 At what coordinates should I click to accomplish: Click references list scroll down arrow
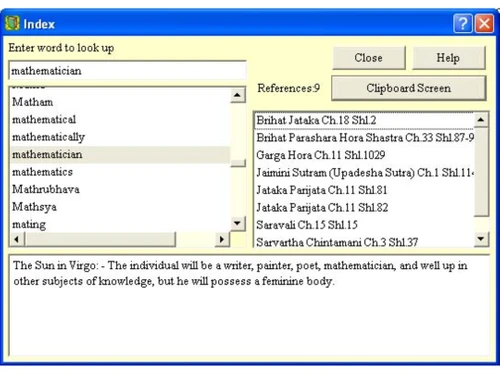[481, 239]
